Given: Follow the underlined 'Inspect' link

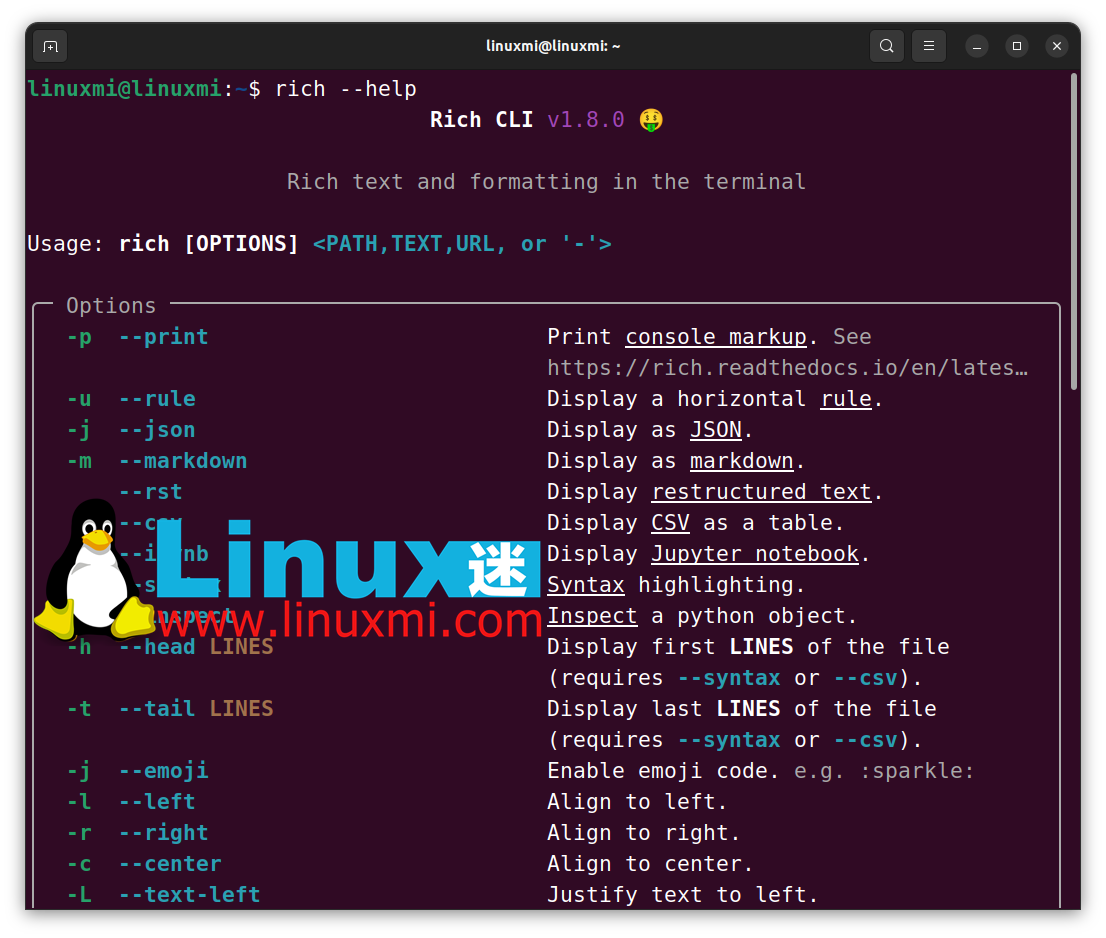Looking at the screenshot, I should [x=592, y=616].
